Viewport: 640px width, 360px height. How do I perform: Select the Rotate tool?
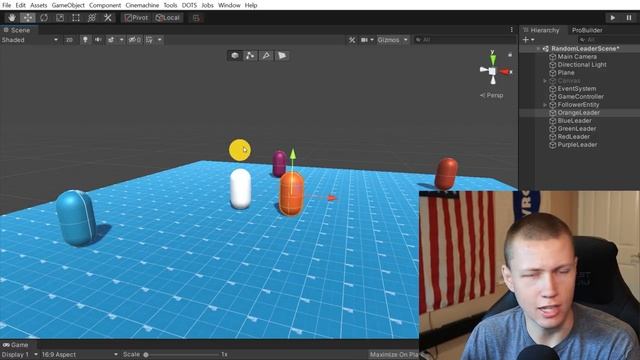44,18
